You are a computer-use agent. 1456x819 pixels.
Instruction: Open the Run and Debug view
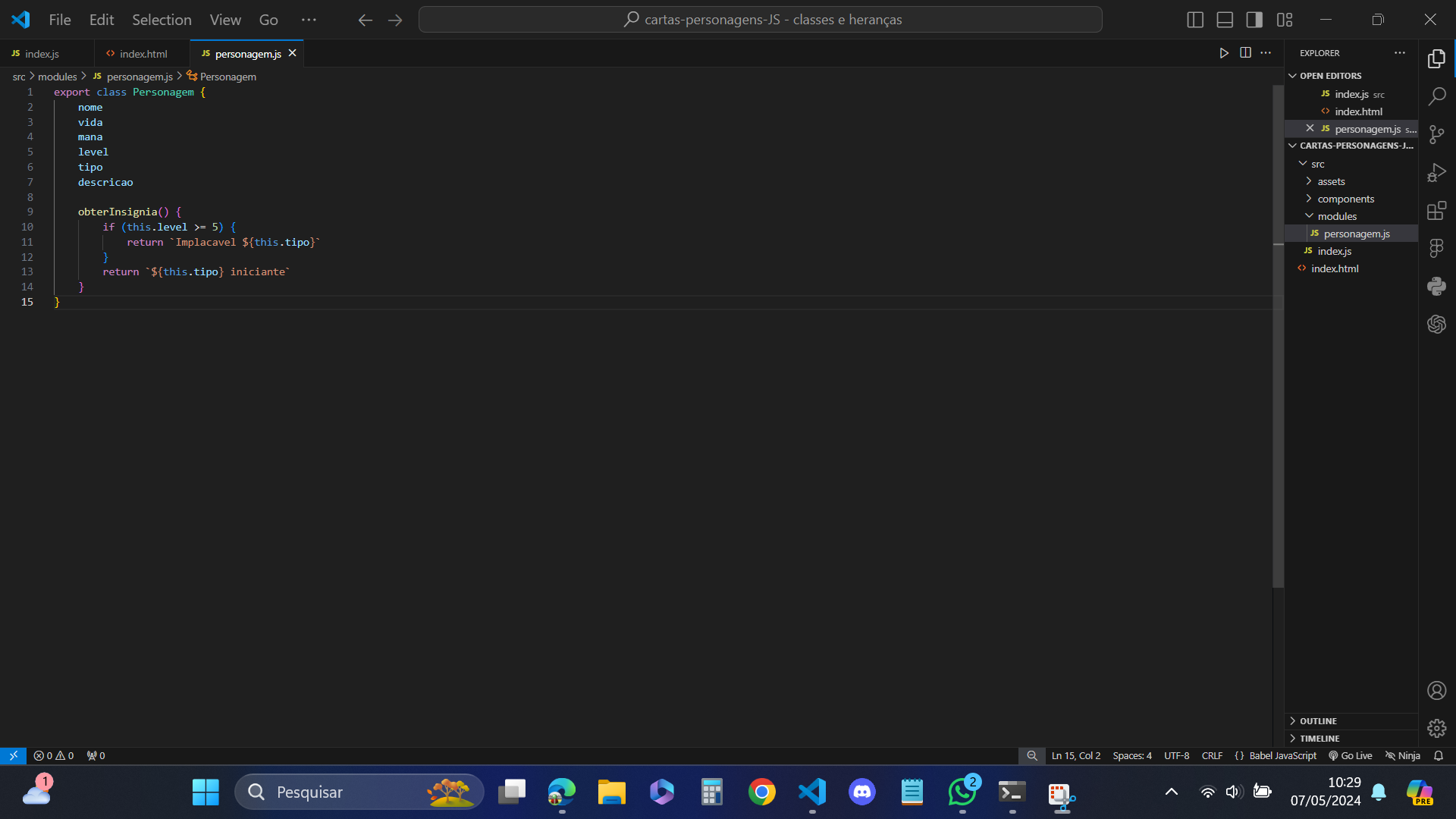[x=1436, y=172]
